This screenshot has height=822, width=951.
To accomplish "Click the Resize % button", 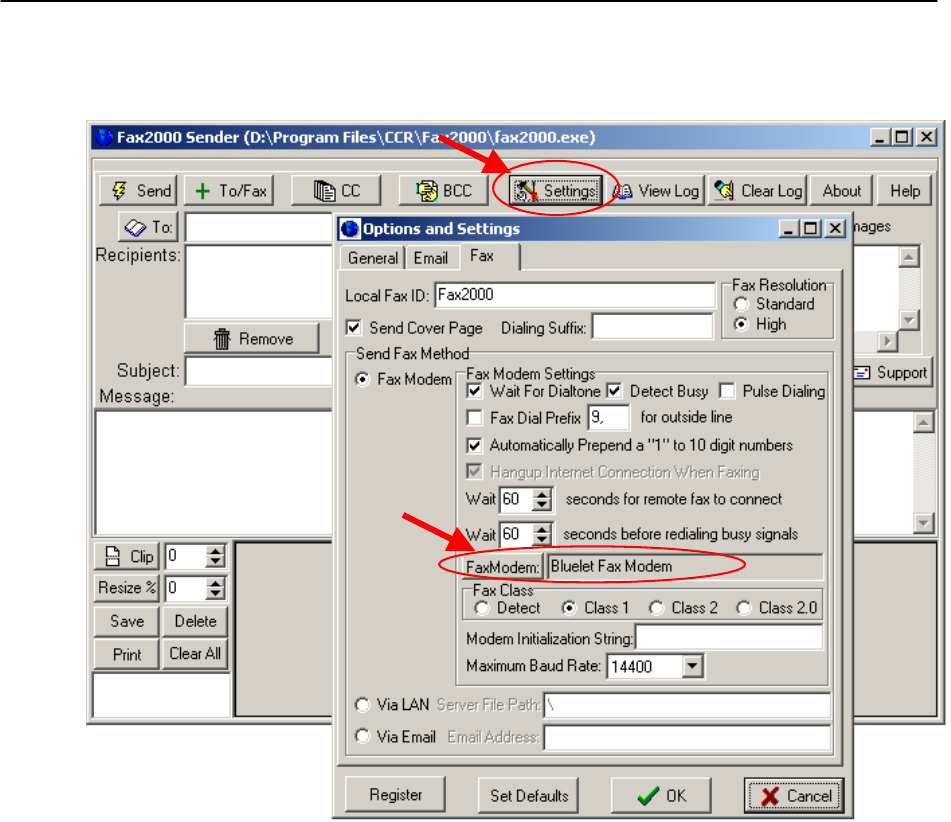I will click(127, 588).
